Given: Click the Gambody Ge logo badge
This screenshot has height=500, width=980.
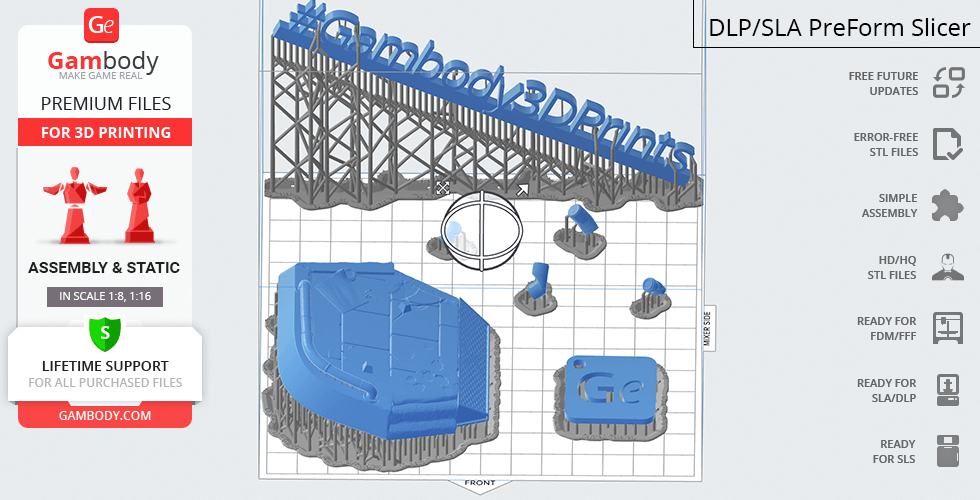Looking at the screenshot, I should pyautogui.click(x=103, y=26).
